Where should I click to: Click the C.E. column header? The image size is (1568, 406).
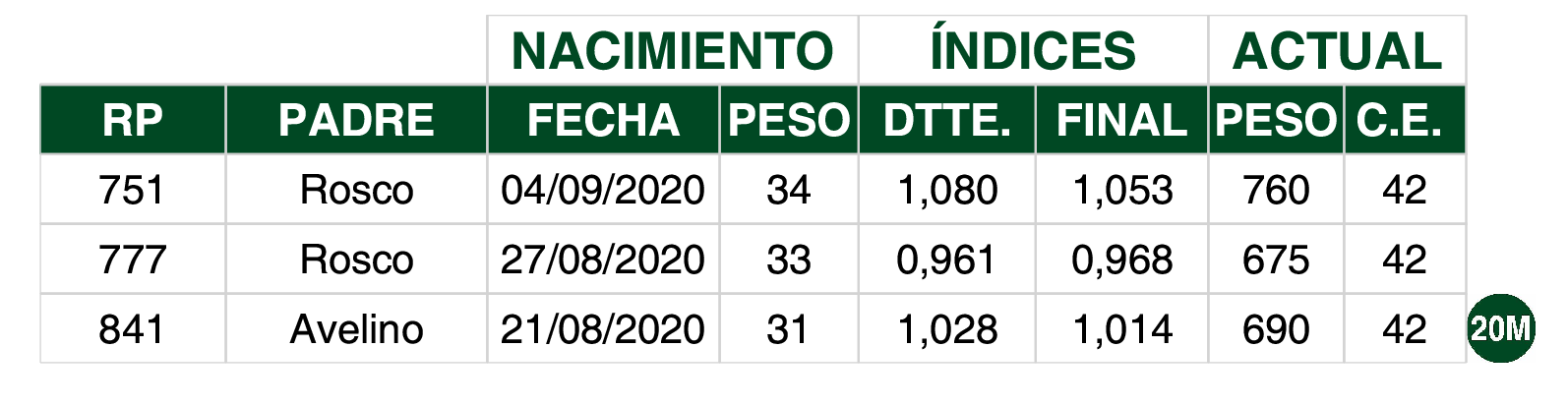click(1405, 120)
